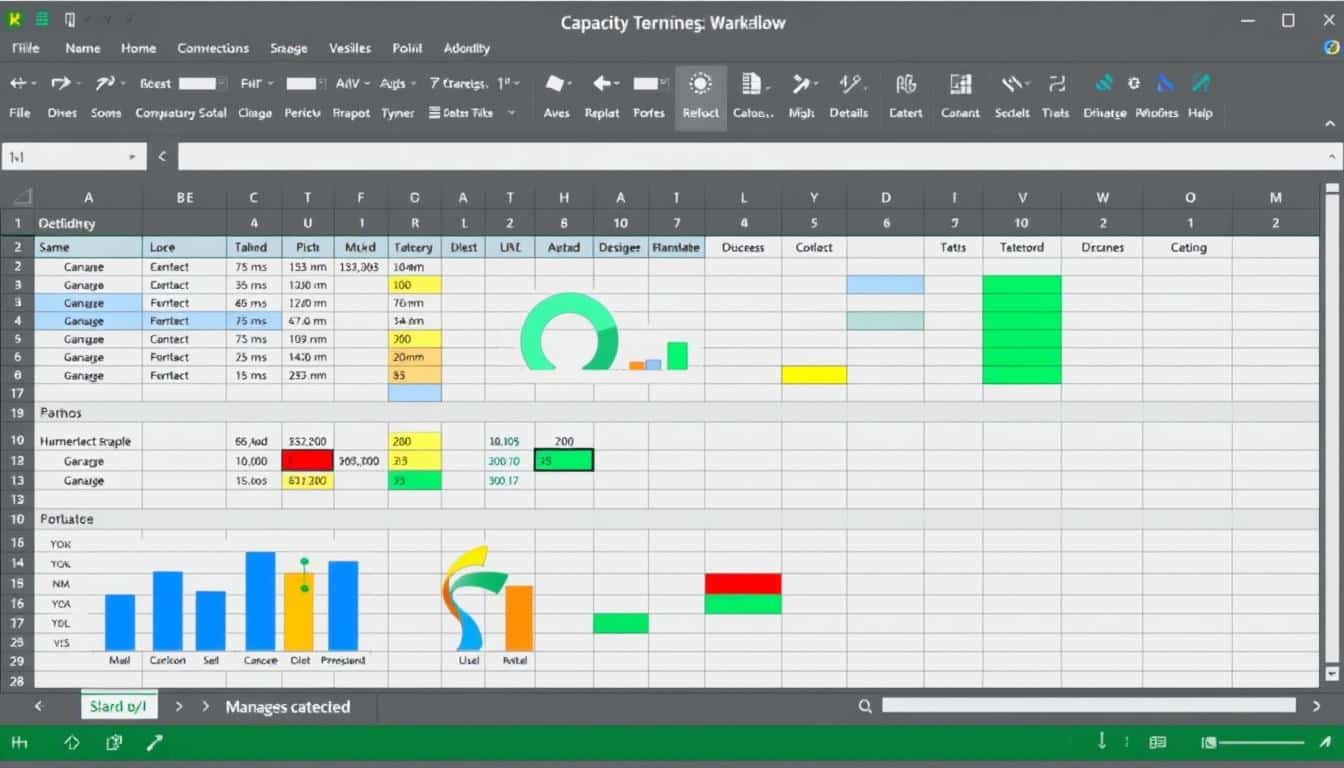
Task: Open the Home tab
Action: 138,48
